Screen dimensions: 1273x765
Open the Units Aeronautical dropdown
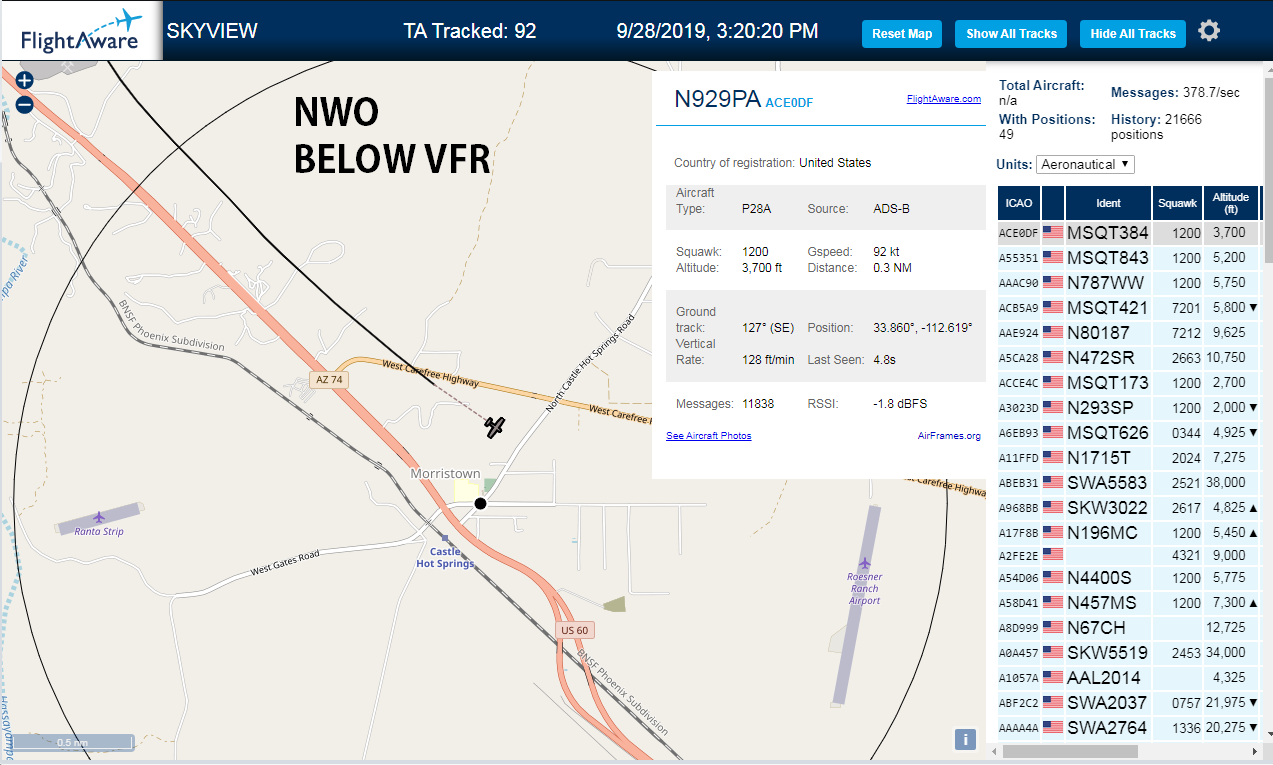(x=1085, y=164)
